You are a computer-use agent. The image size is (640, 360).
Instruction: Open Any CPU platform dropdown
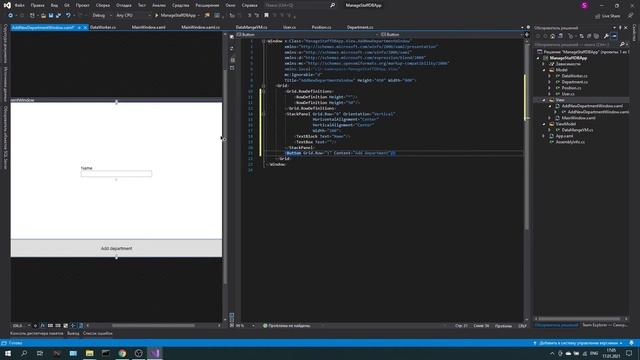(x=133, y=16)
